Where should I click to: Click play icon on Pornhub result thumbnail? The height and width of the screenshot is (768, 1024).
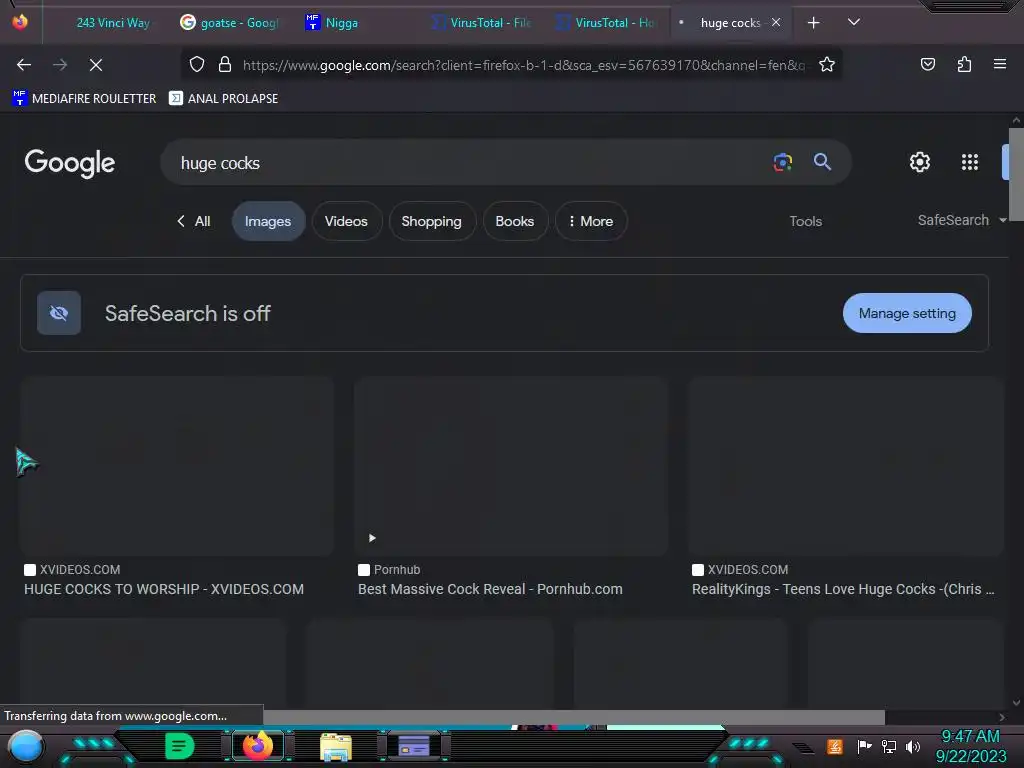[372, 538]
